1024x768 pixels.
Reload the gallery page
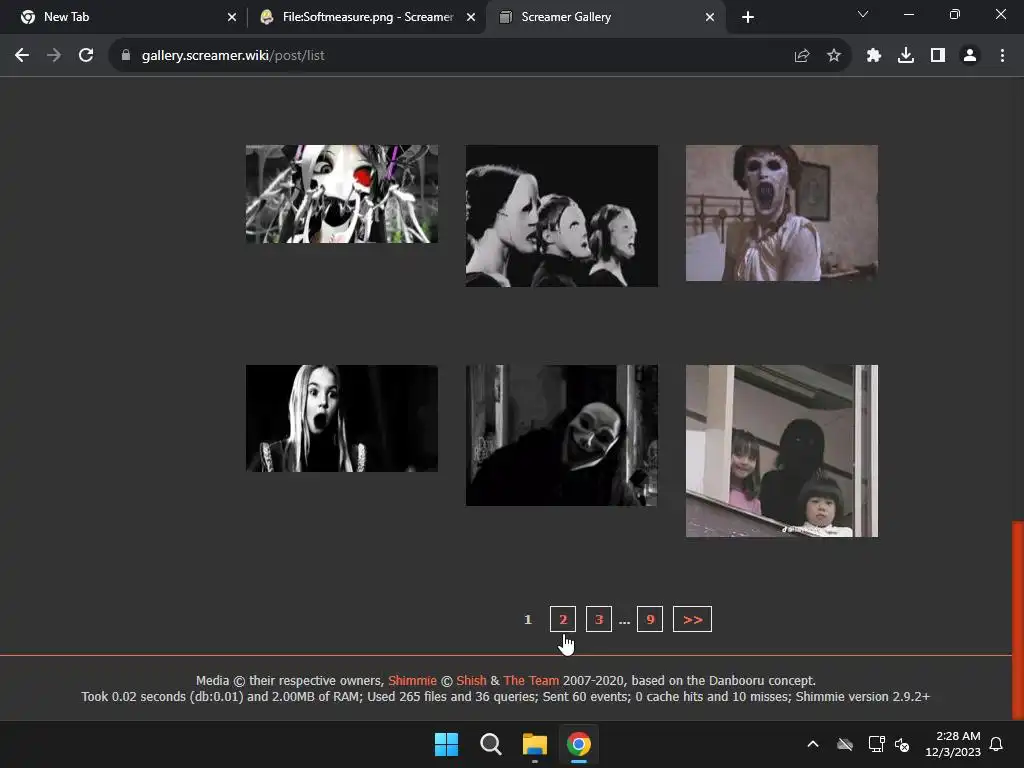(x=86, y=56)
